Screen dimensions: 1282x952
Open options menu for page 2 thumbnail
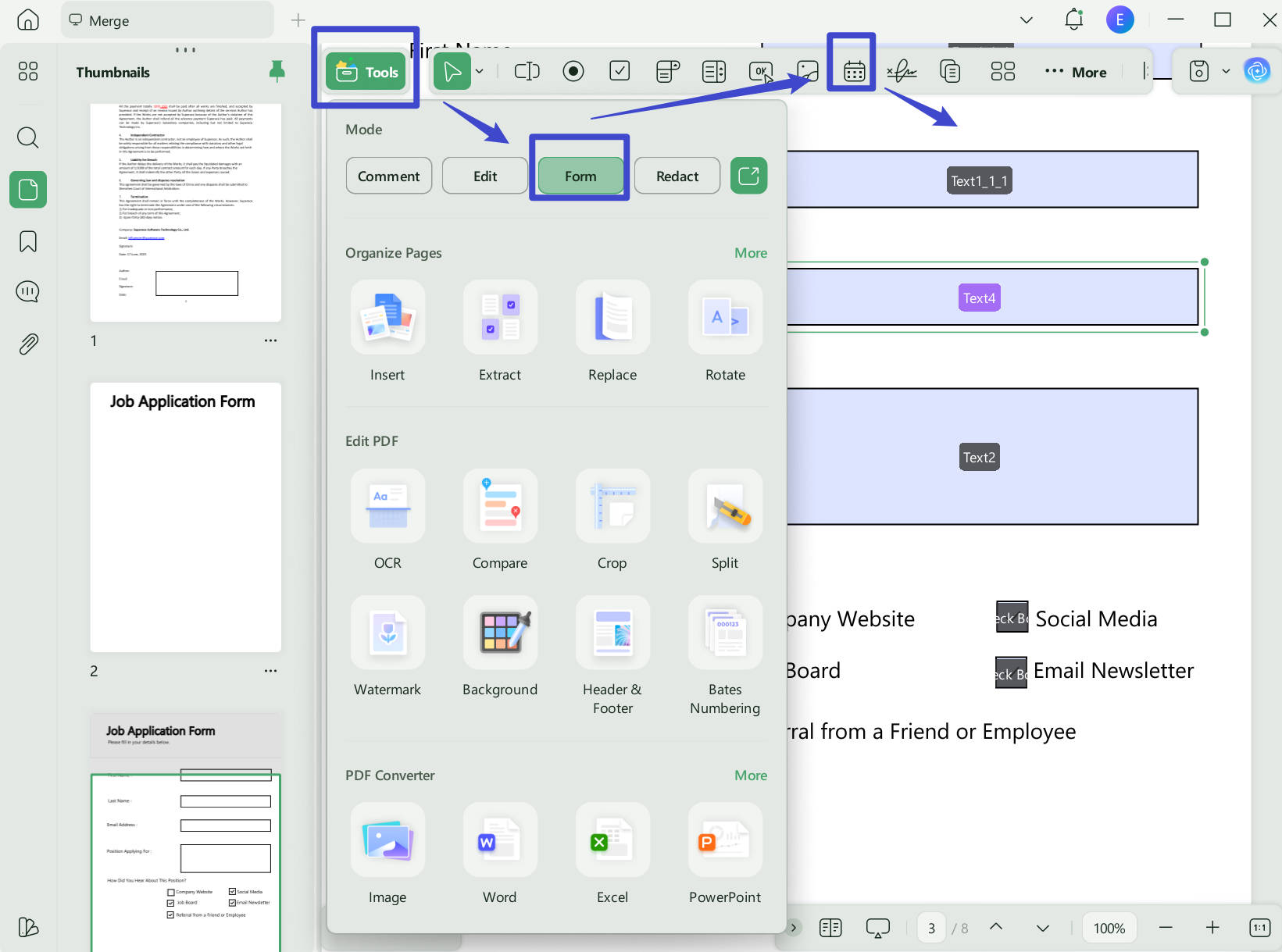pyautogui.click(x=270, y=671)
